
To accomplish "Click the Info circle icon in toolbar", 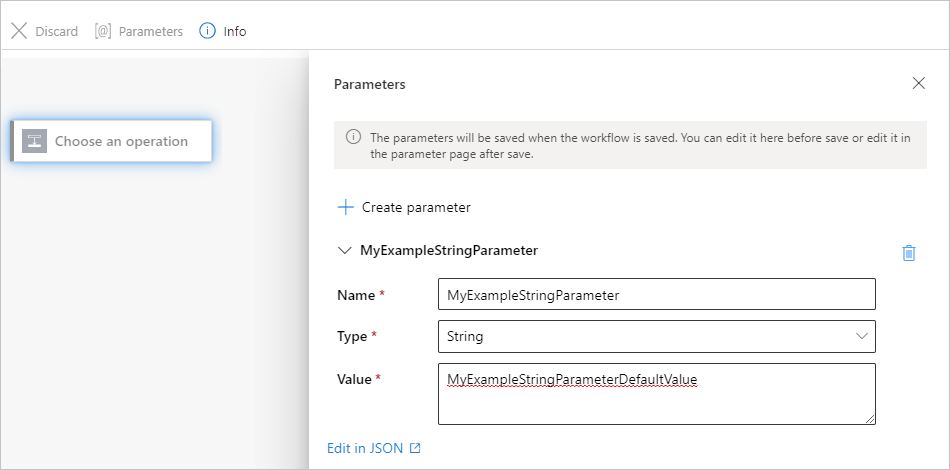I will [208, 31].
